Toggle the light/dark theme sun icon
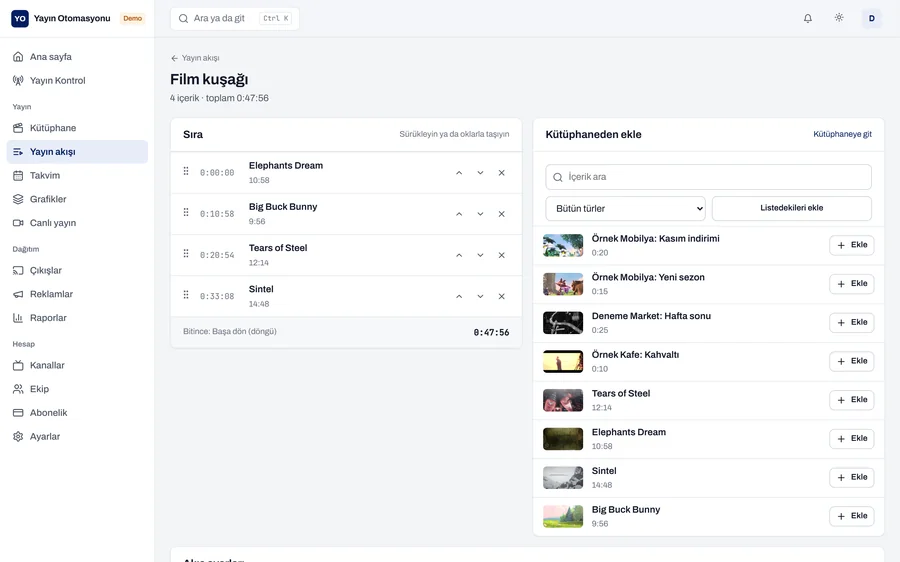Screen dimensions: 900x562 pos(839,18)
